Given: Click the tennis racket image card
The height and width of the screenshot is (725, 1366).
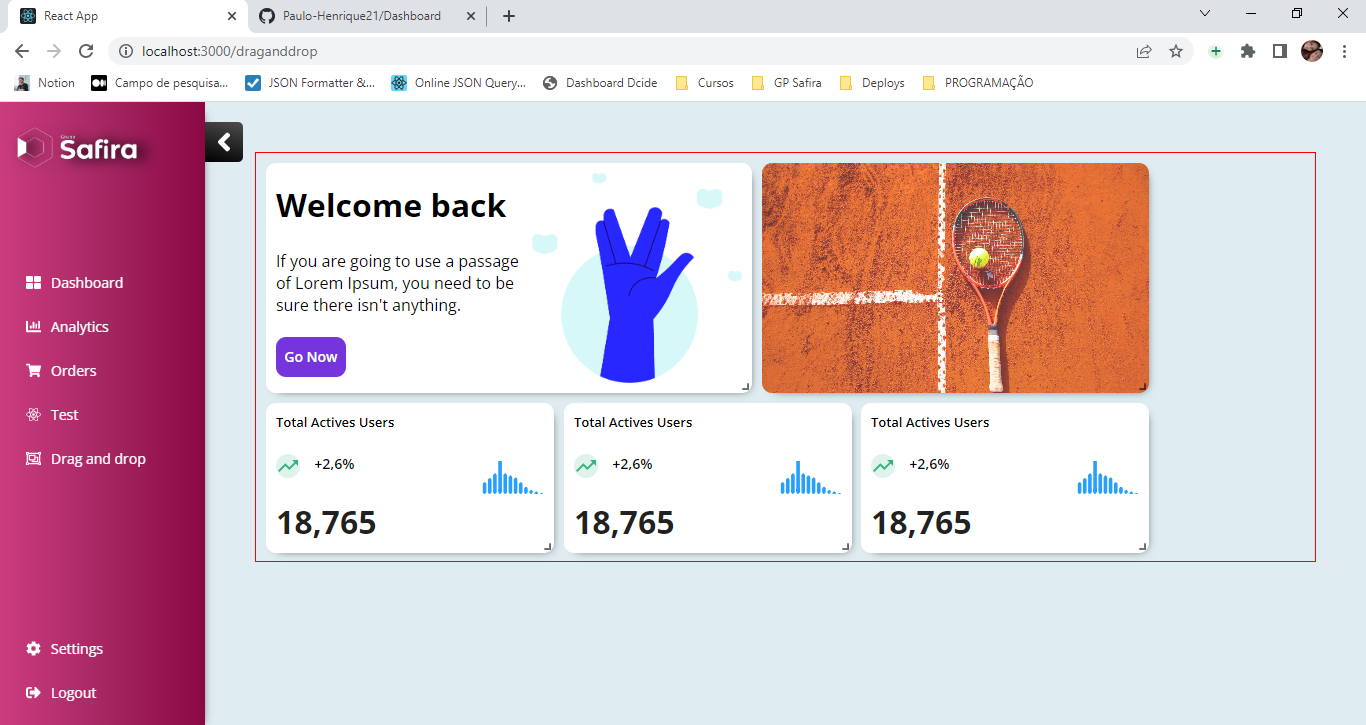Looking at the screenshot, I should click(955, 278).
